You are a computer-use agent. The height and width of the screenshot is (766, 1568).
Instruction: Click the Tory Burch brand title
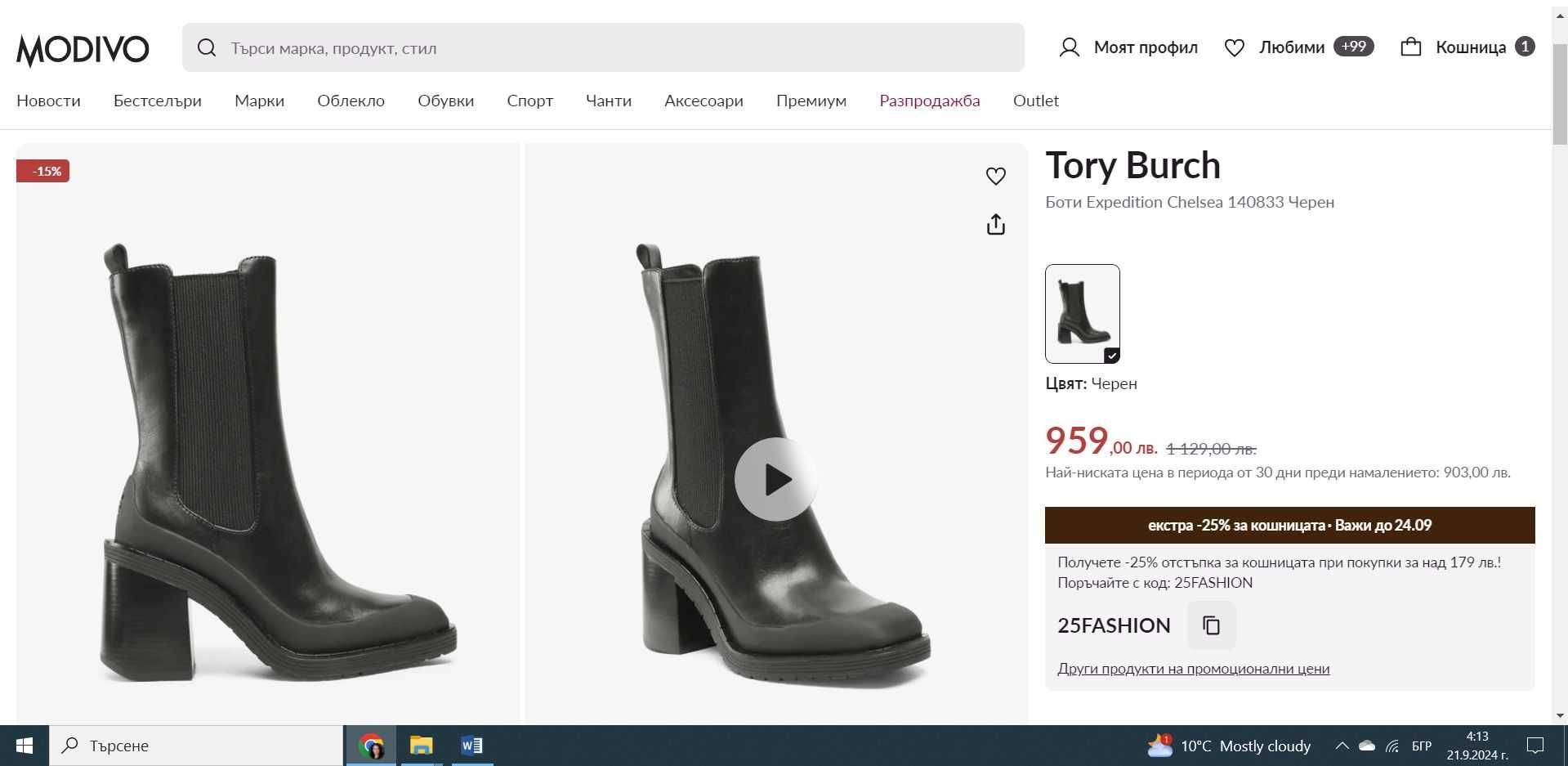1132,165
